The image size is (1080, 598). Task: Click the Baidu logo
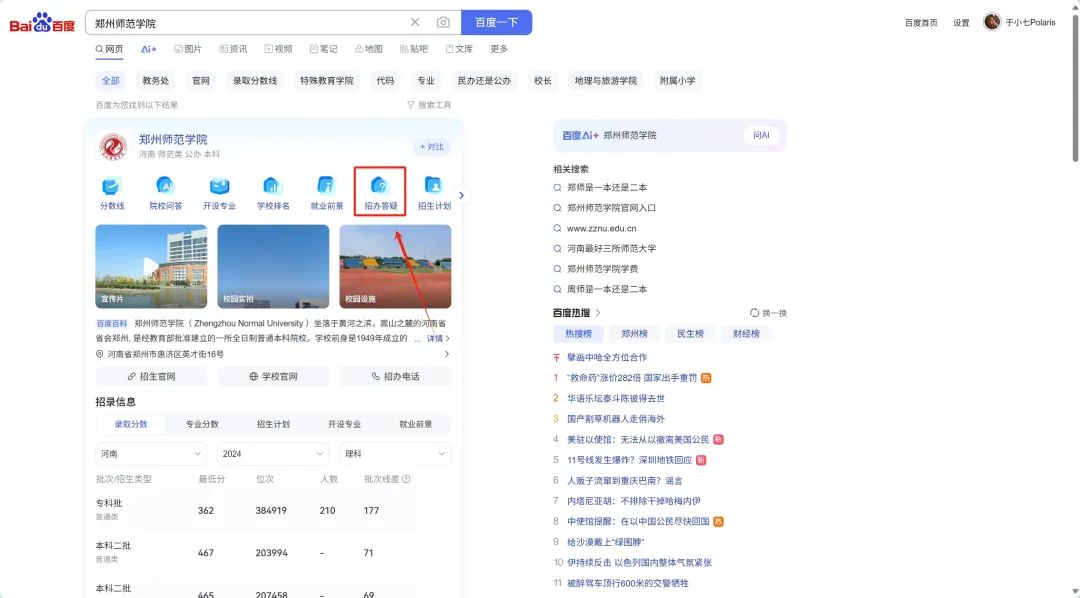(42, 23)
